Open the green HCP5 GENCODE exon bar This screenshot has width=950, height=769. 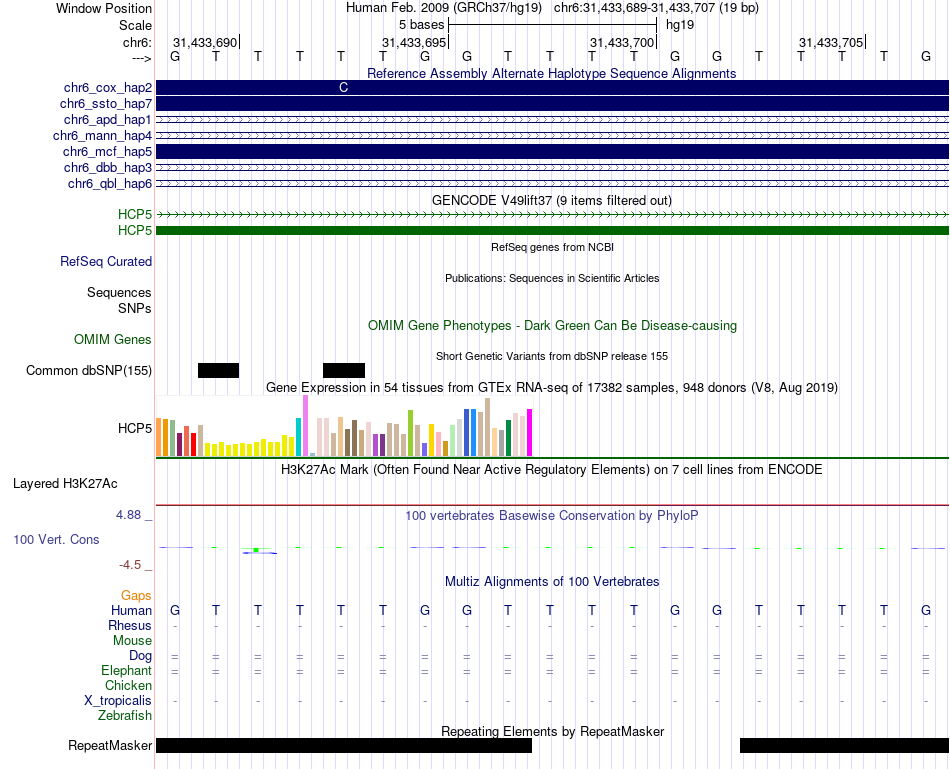click(552, 230)
